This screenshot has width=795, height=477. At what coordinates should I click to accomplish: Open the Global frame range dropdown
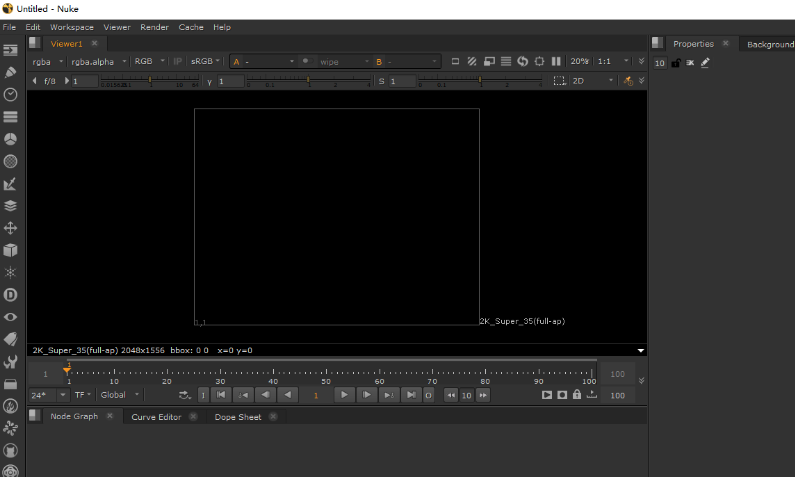pos(120,395)
